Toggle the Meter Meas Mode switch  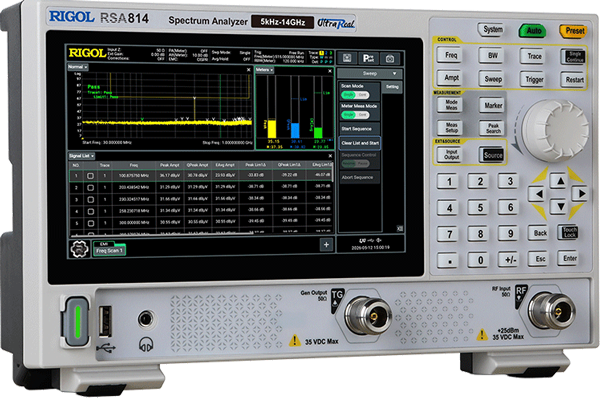355,115
